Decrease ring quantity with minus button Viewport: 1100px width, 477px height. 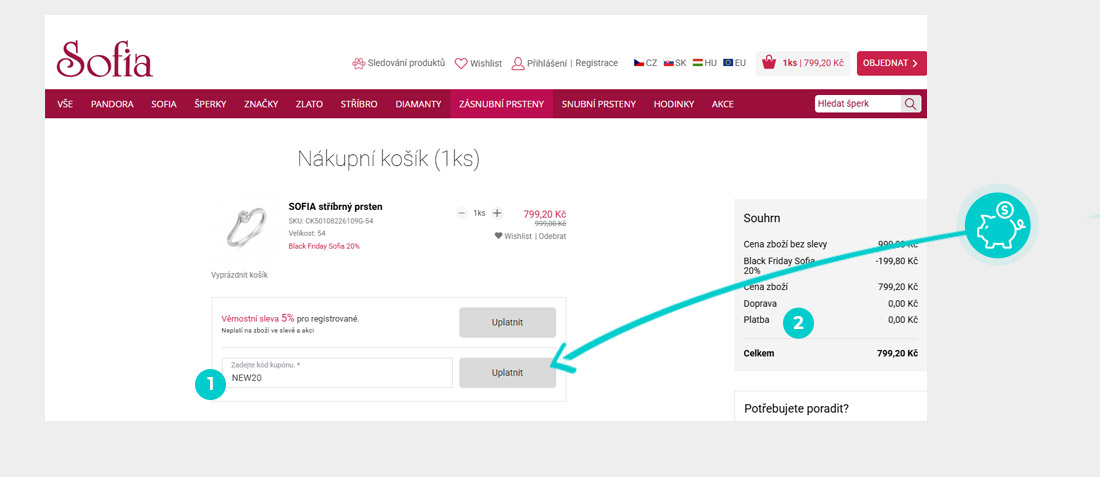461,213
